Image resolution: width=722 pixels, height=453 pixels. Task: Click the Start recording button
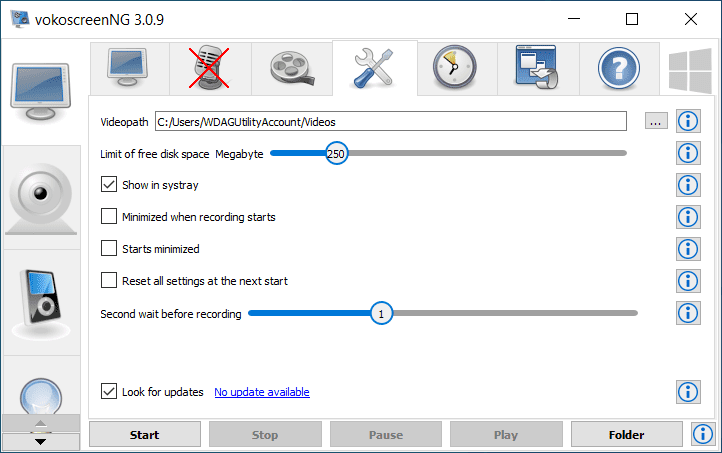[145, 435]
